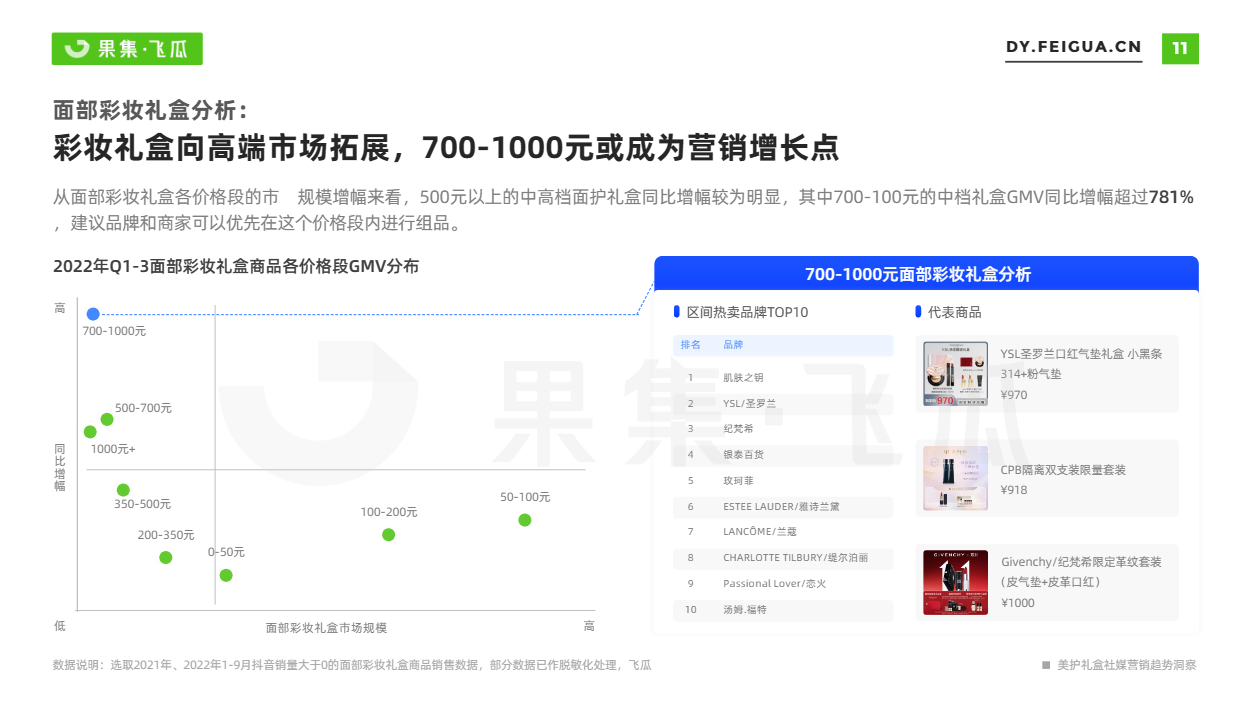
Task: Open the YSL gift box product thumbnail
Action: click(955, 374)
